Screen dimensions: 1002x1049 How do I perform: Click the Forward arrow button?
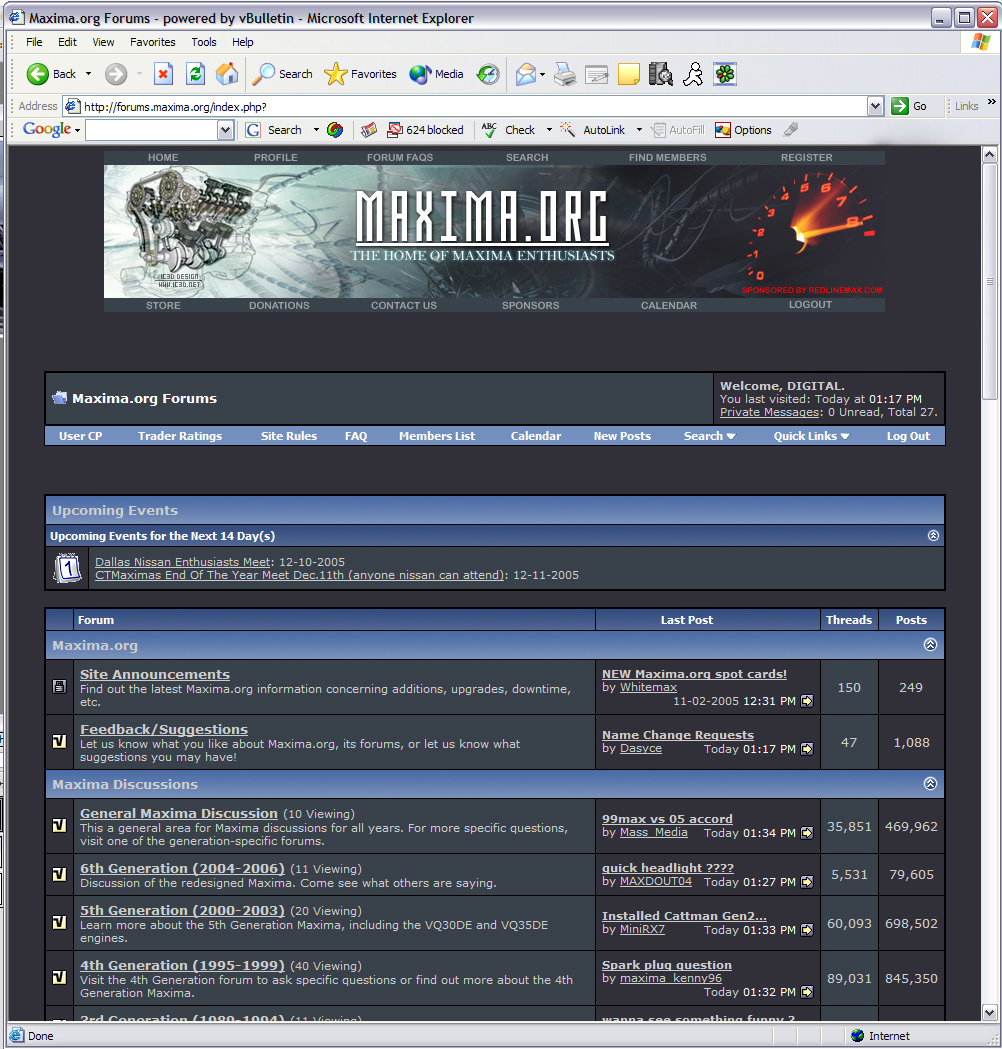pyautogui.click(x=116, y=74)
